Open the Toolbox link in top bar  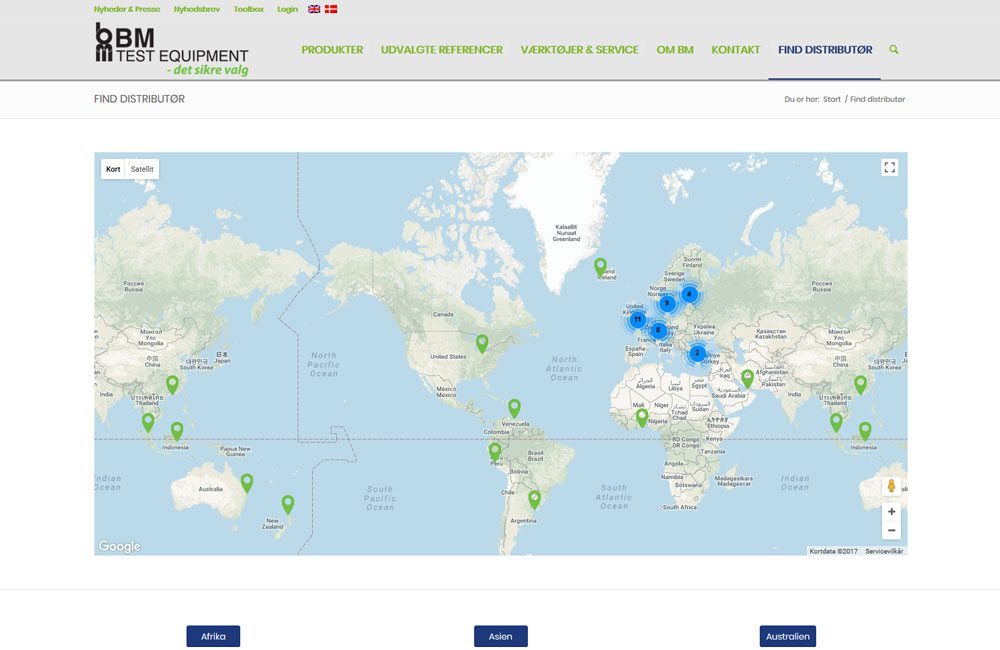click(249, 9)
